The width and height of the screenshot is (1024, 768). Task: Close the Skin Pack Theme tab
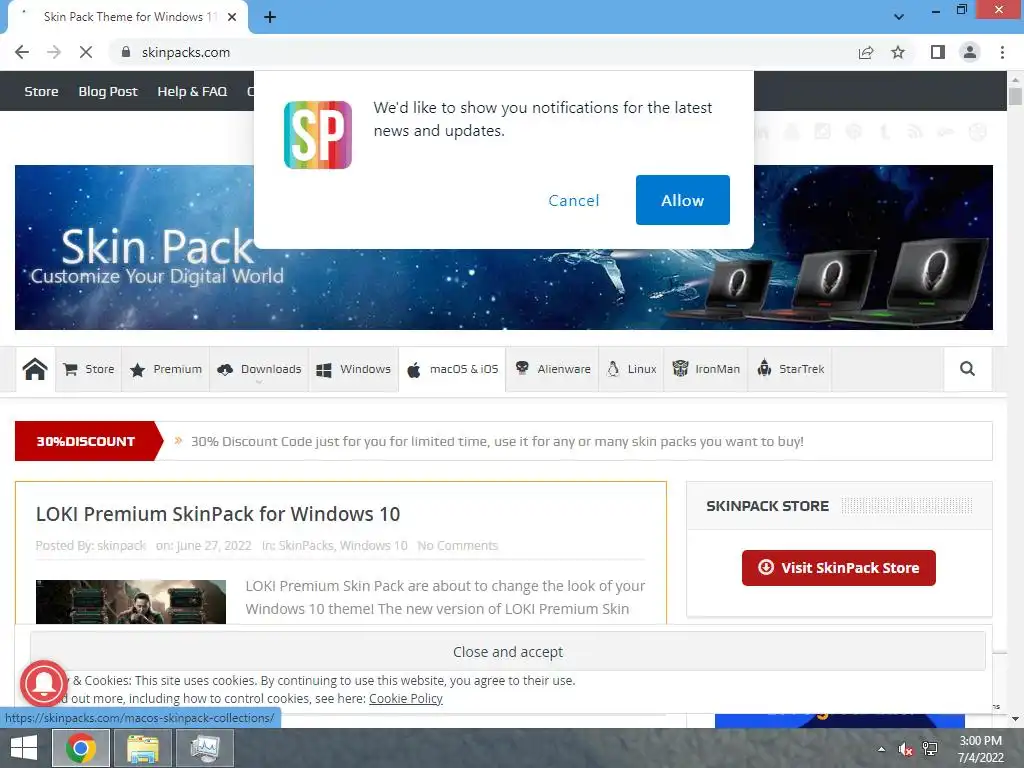(x=232, y=17)
